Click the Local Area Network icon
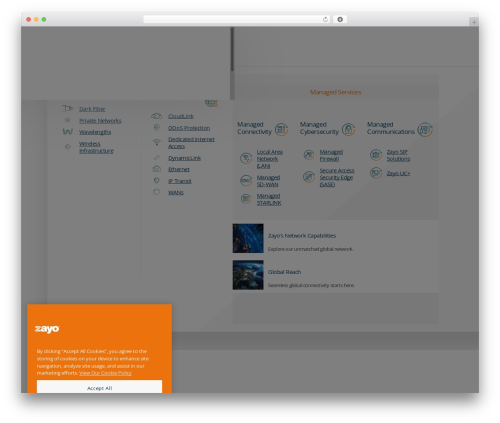Viewport: 500px width, 423px height. click(246, 158)
